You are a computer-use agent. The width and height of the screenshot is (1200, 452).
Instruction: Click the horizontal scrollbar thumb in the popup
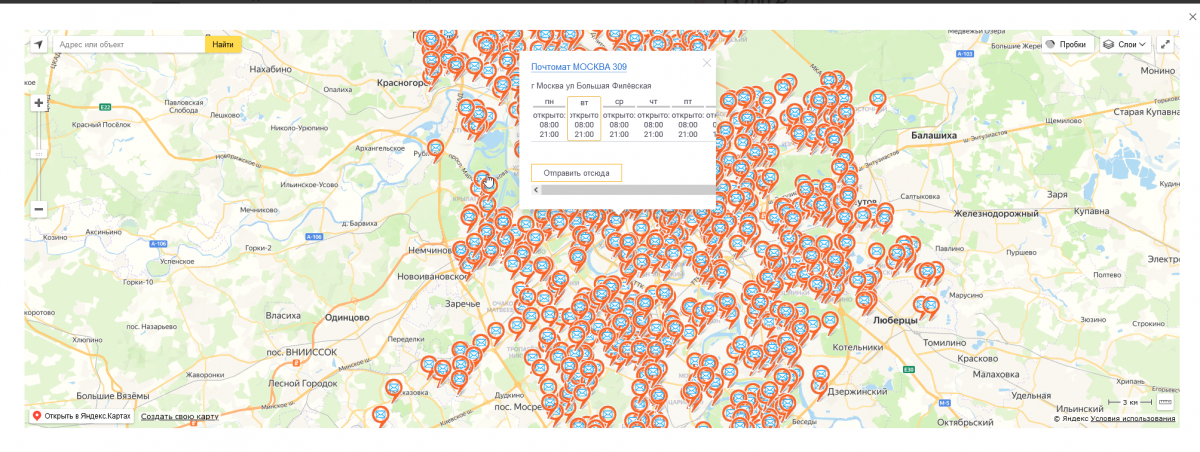point(627,189)
